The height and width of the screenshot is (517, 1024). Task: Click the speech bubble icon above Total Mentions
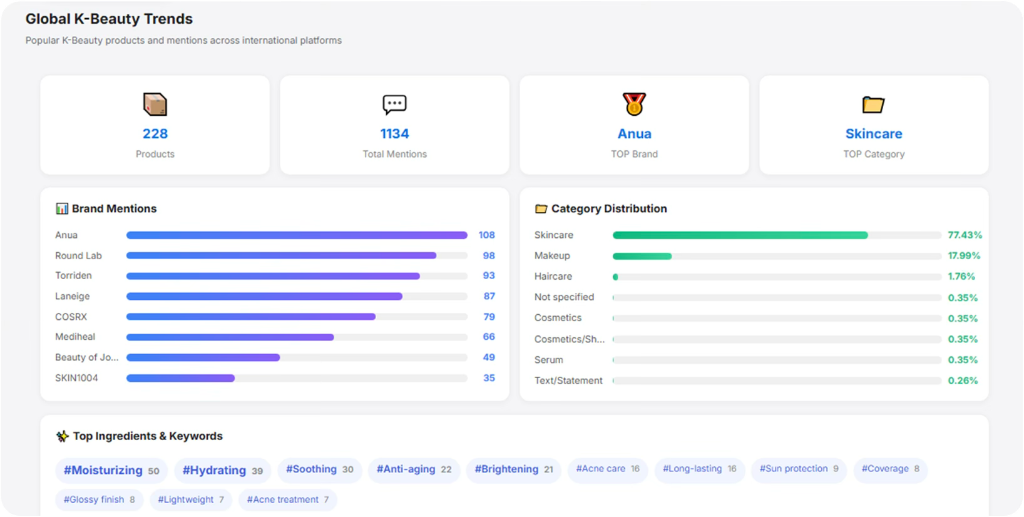[394, 104]
